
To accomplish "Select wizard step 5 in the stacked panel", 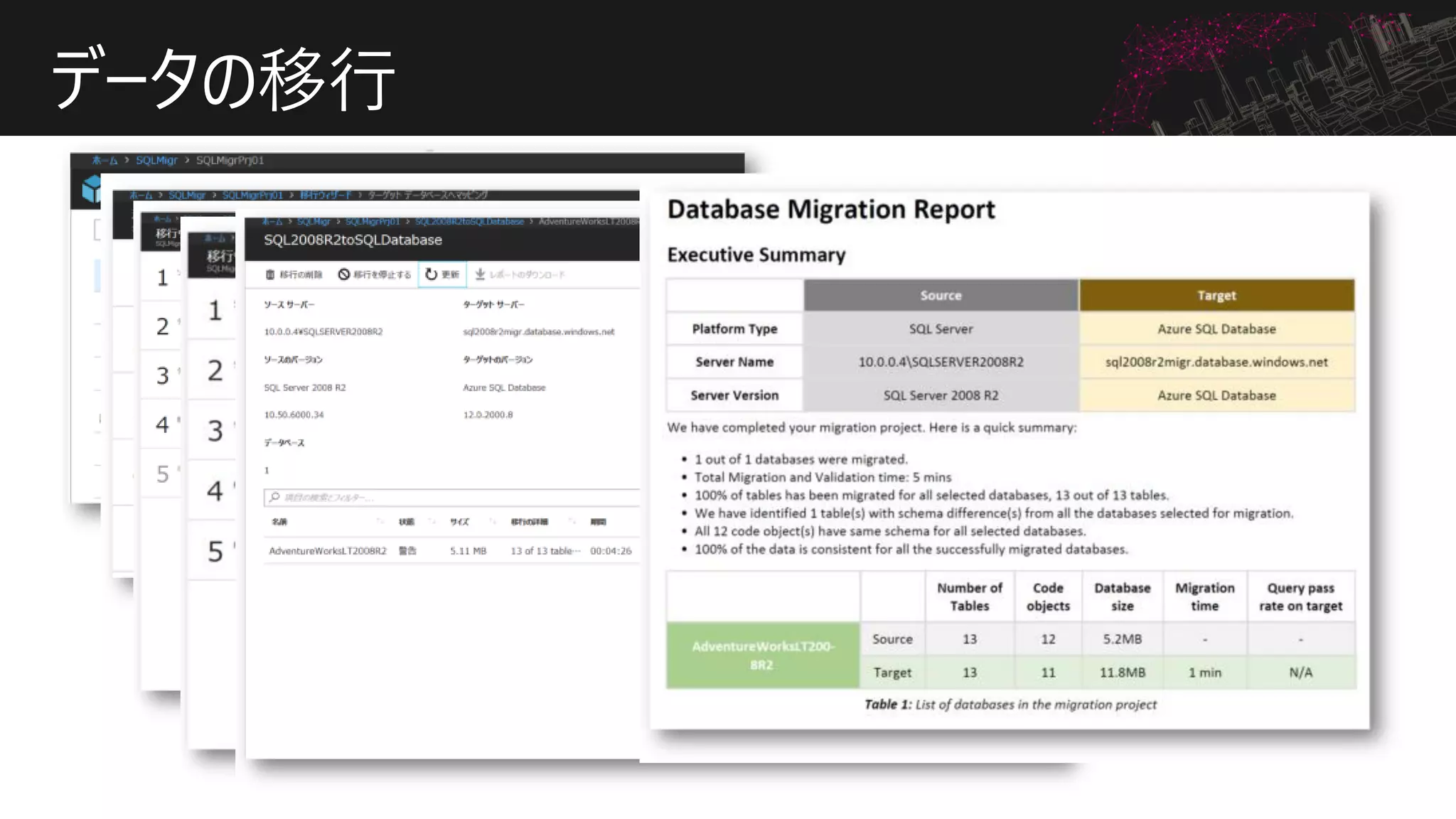I will (x=215, y=552).
